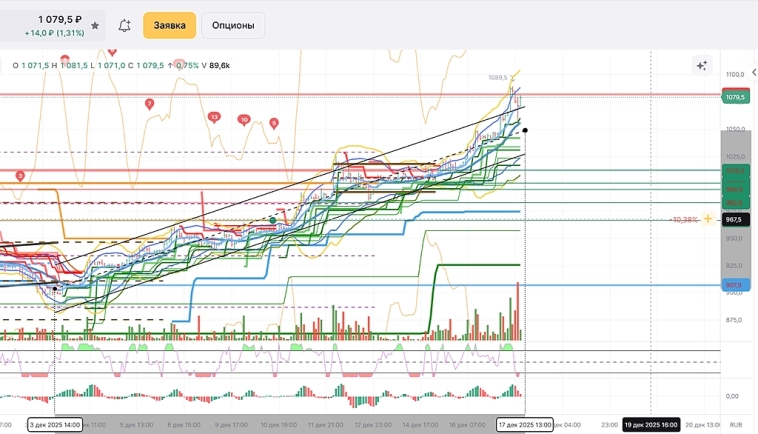Click the red marker numbered 7
The height and width of the screenshot is (434, 758).
149,104
